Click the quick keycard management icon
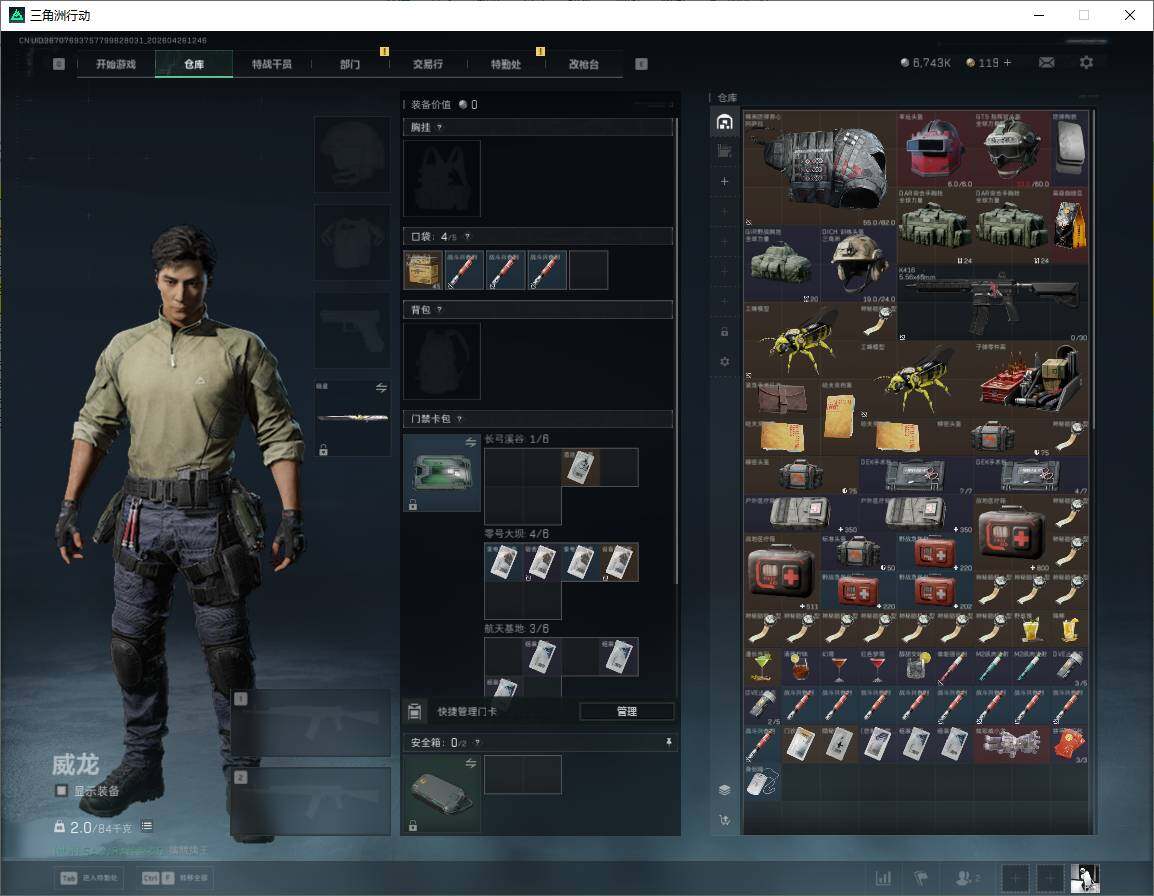 (415, 711)
